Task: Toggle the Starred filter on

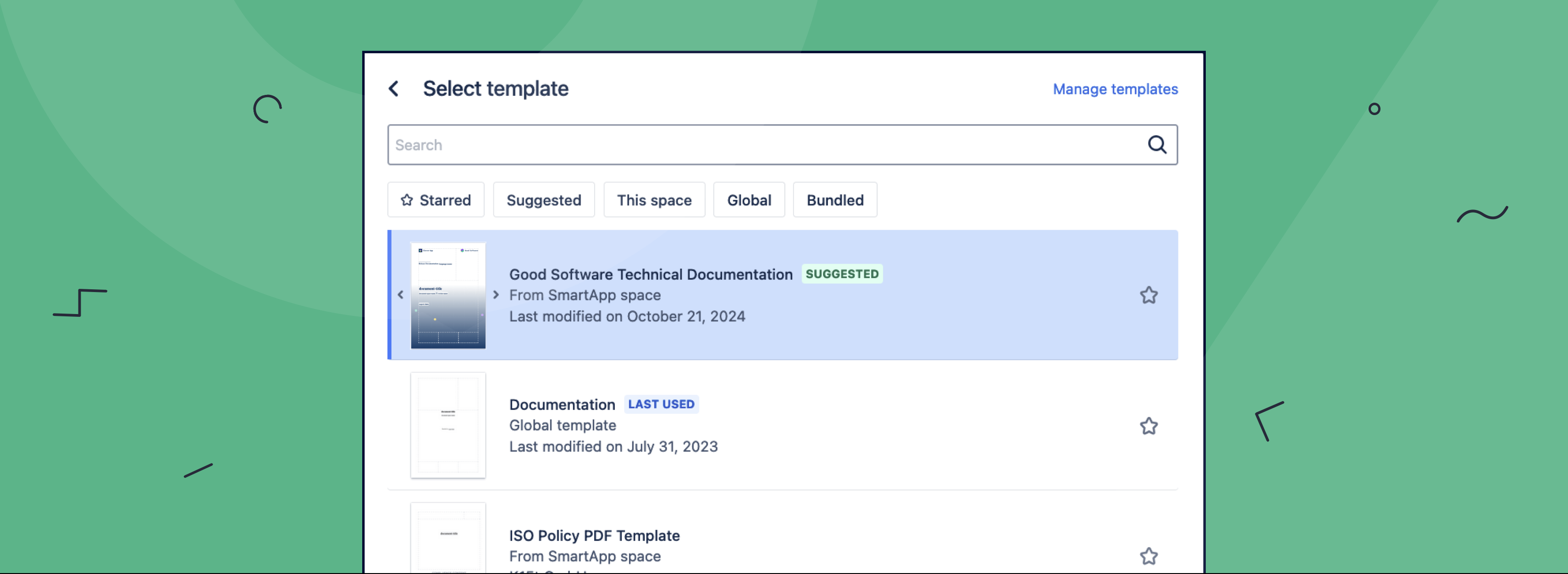Action: point(436,199)
